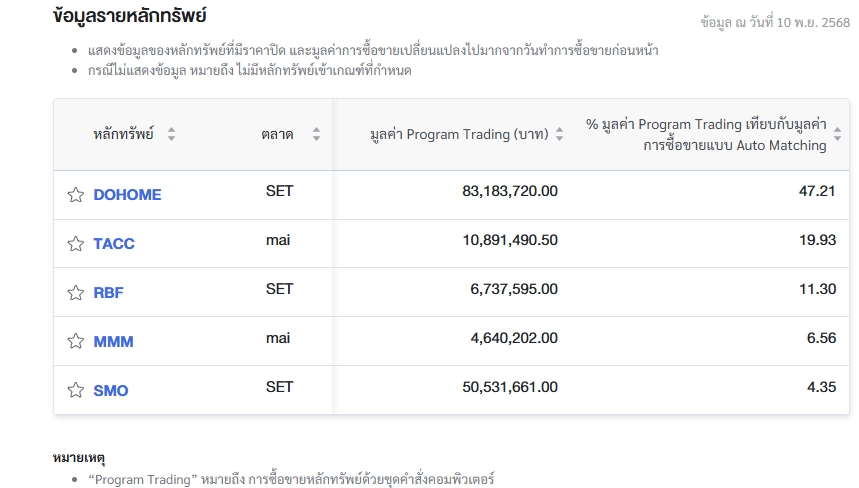Open the TACC stock page
The width and height of the screenshot is (859, 488).
tap(114, 244)
